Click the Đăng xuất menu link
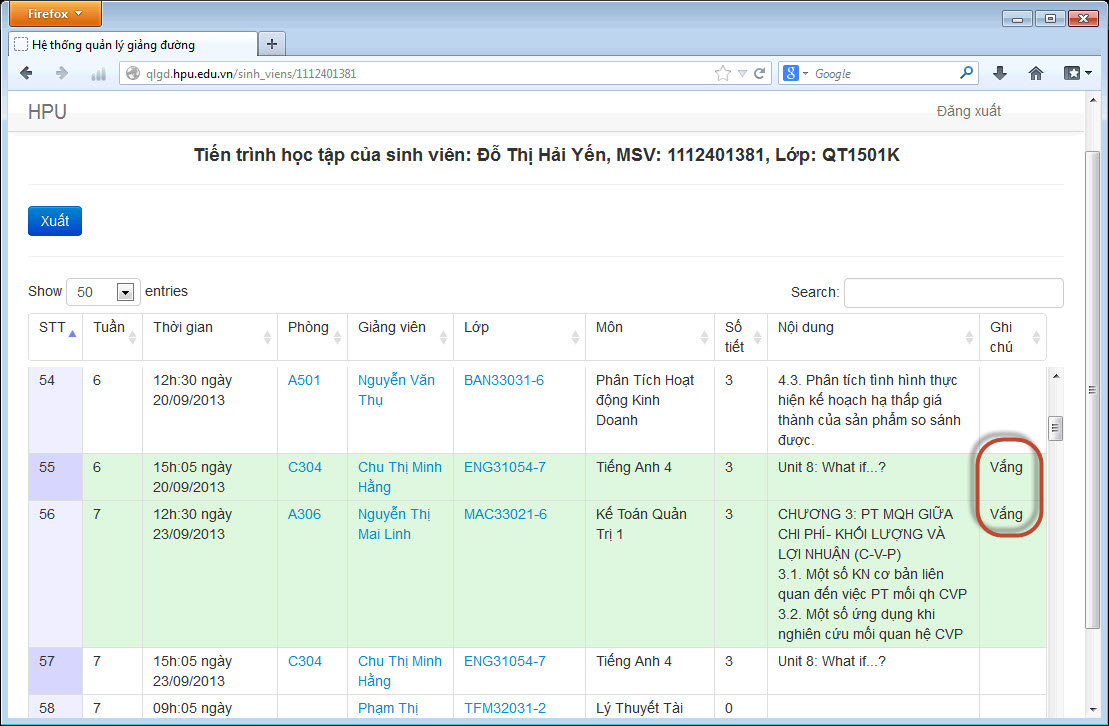Viewport: 1109px width, 726px height. (968, 111)
